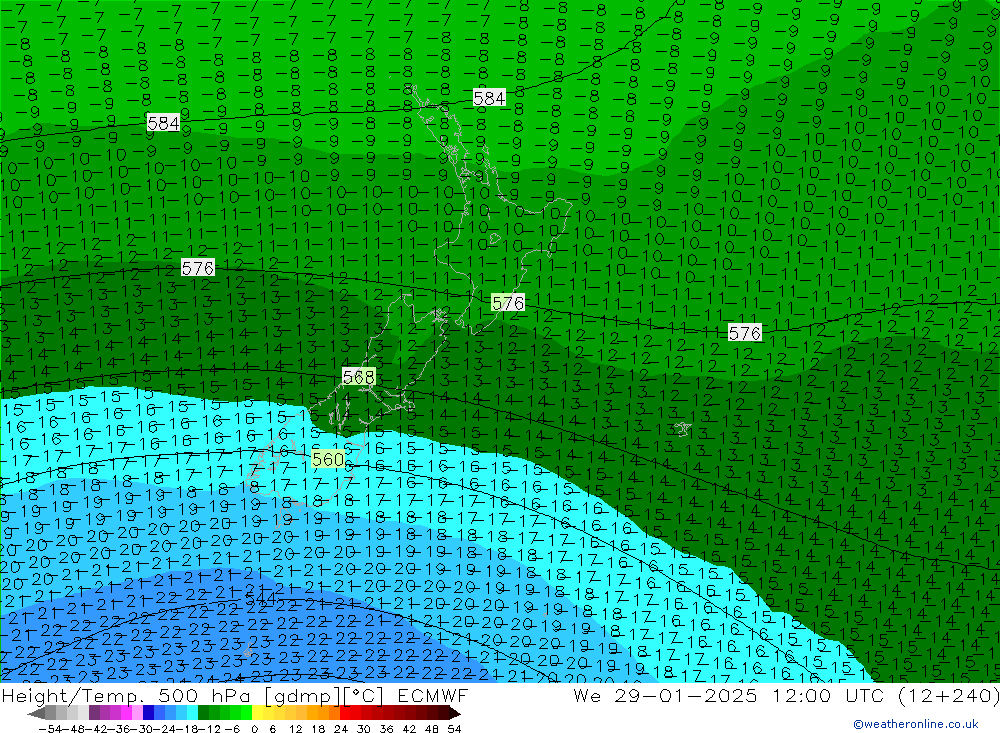Click the gray left arrow of color scale
Image resolution: width=1000 pixels, height=733 pixels.
tap(36, 713)
